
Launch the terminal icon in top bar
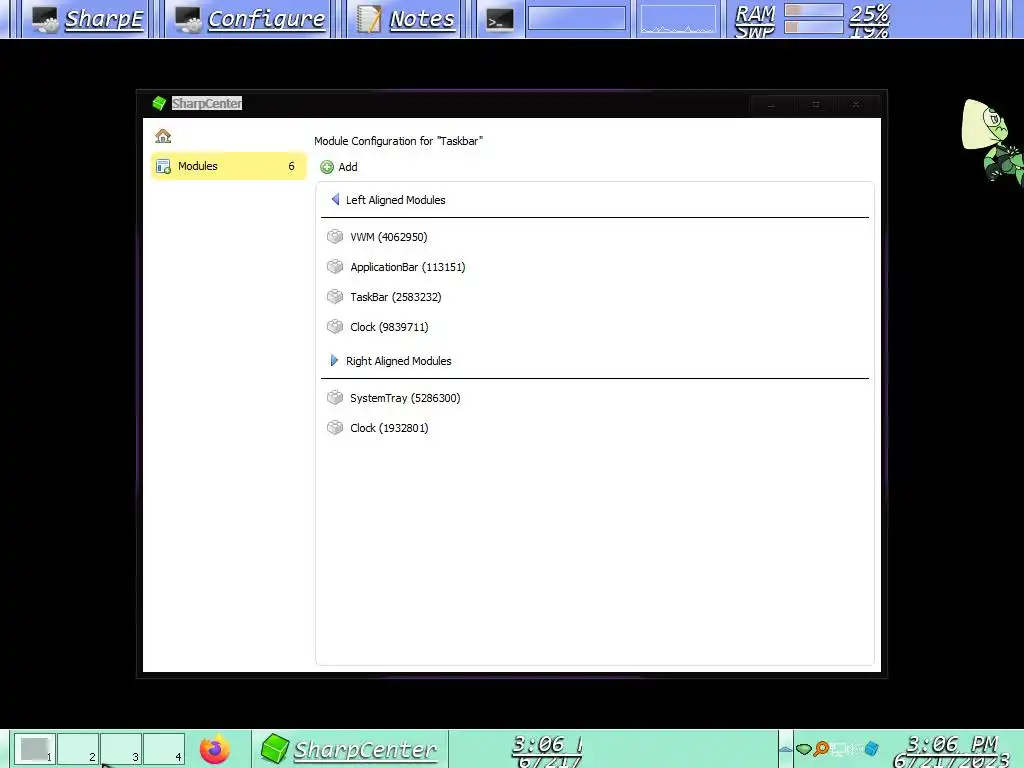(x=500, y=20)
